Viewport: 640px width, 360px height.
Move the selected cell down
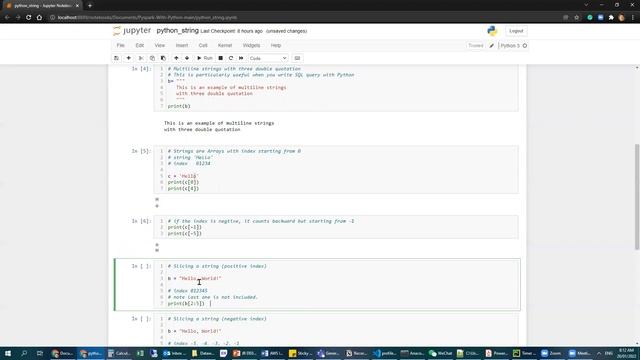click(187, 58)
